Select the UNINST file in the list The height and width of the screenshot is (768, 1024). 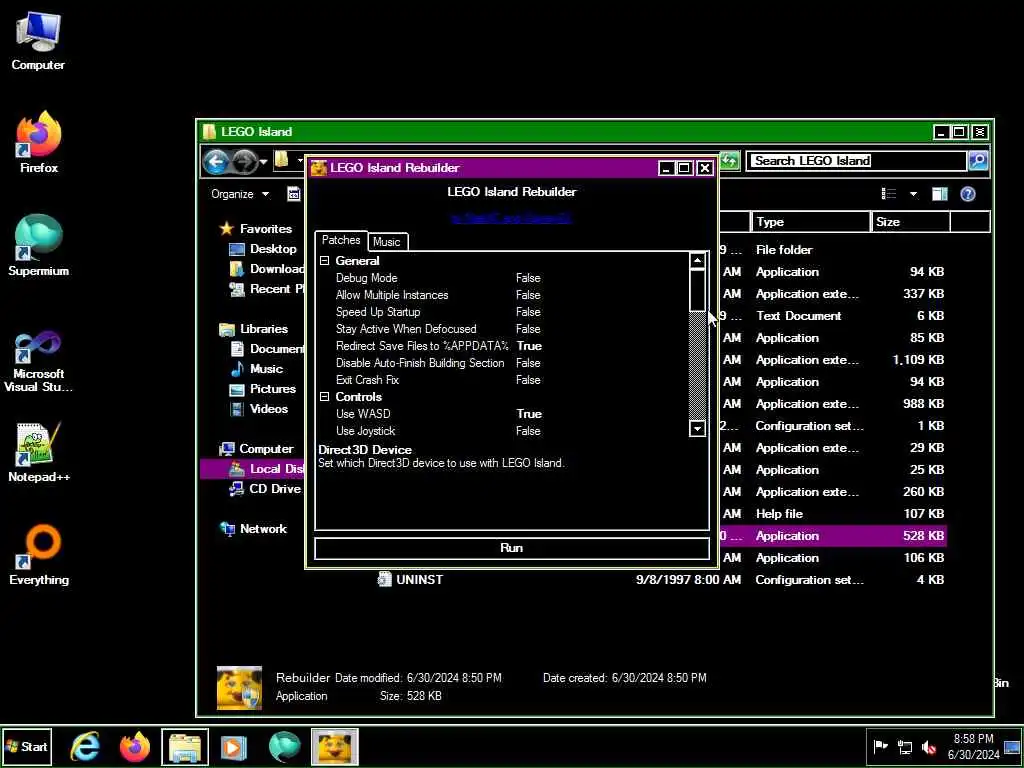tap(411, 580)
